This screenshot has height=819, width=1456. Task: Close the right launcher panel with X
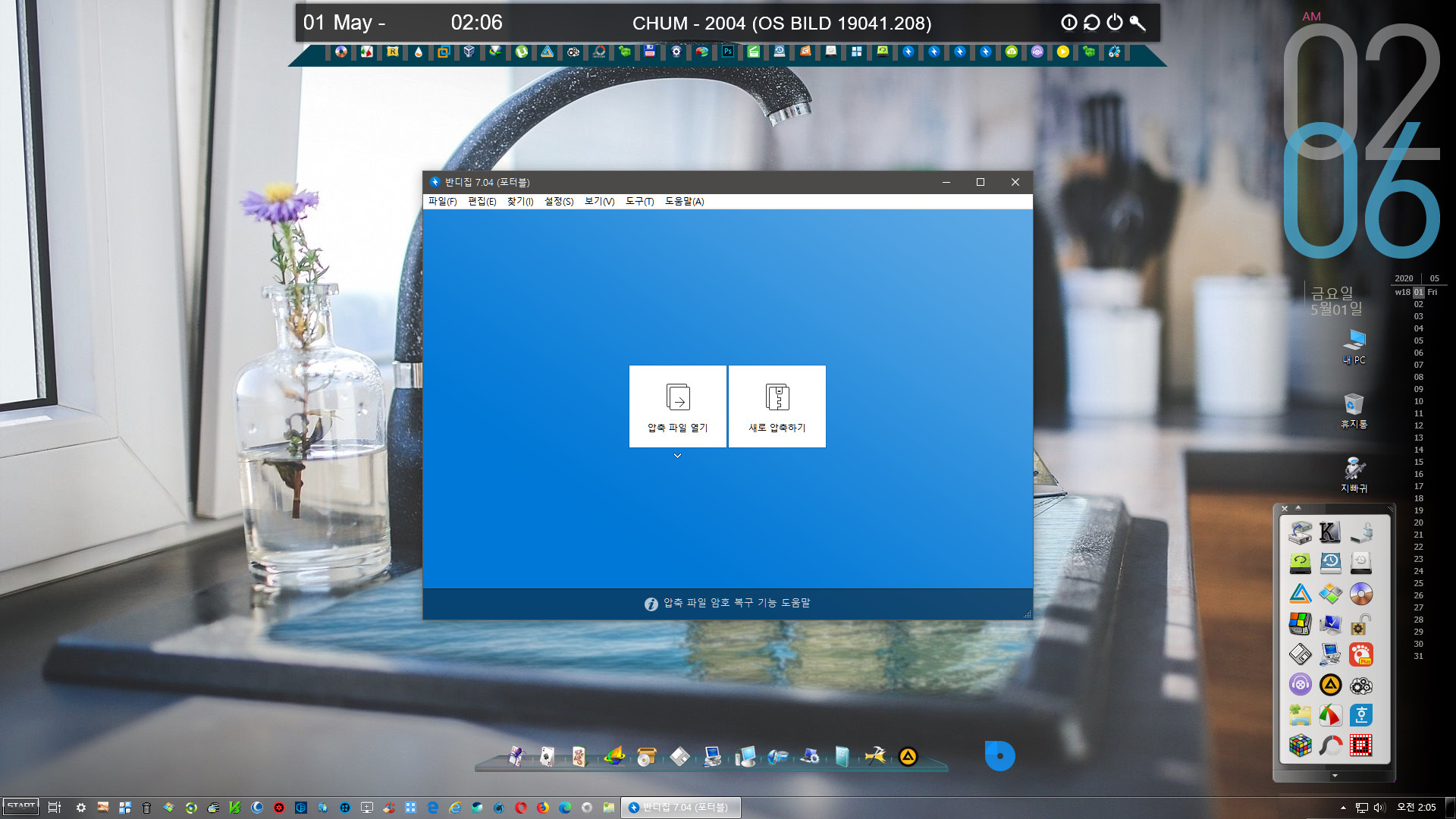pyautogui.click(x=1285, y=508)
